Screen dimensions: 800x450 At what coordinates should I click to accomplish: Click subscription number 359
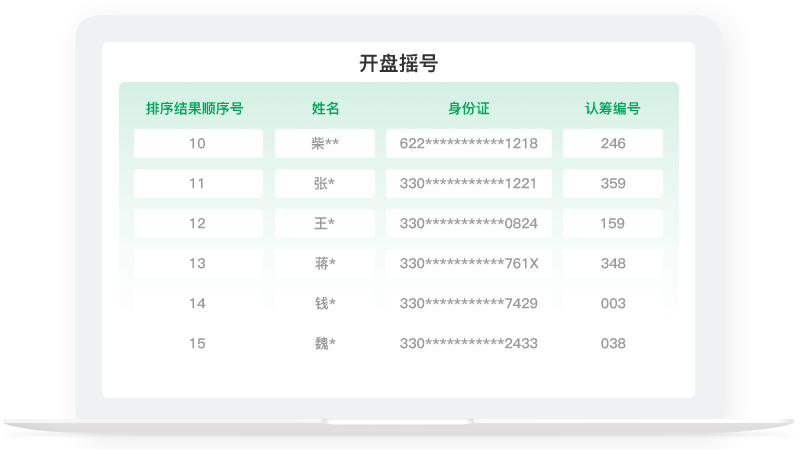(x=613, y=183)
